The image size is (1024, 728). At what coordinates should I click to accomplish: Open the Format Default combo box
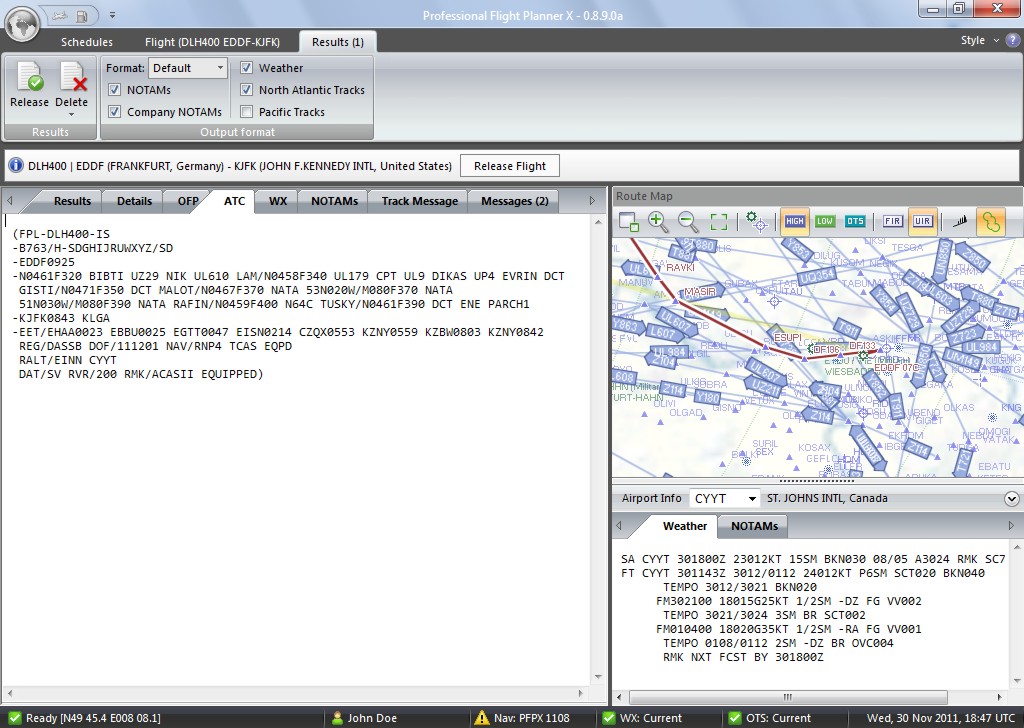coord(188,68)
